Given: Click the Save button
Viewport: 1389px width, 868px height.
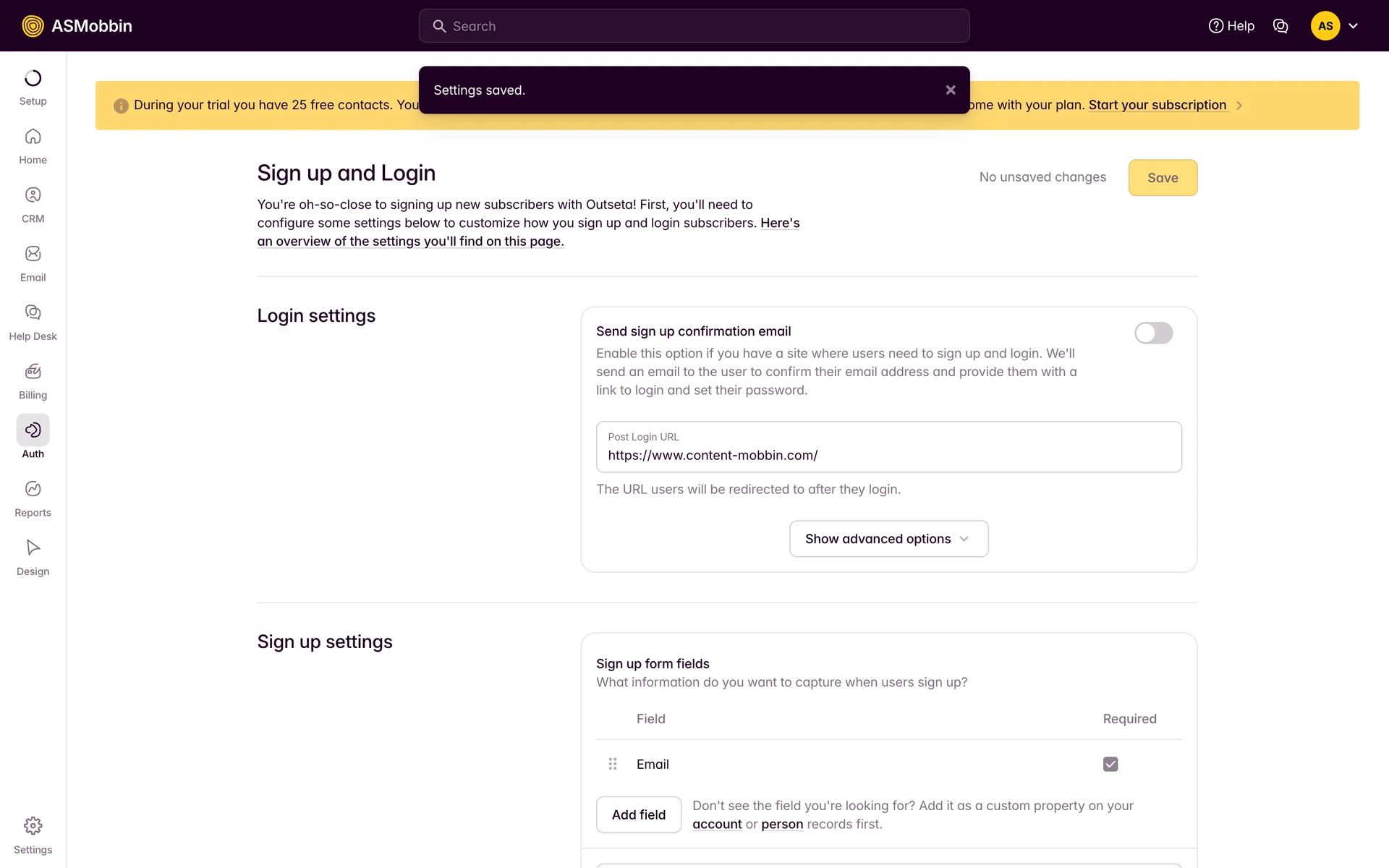Looking at the screenshot, I should click(x=1163, y=178).
